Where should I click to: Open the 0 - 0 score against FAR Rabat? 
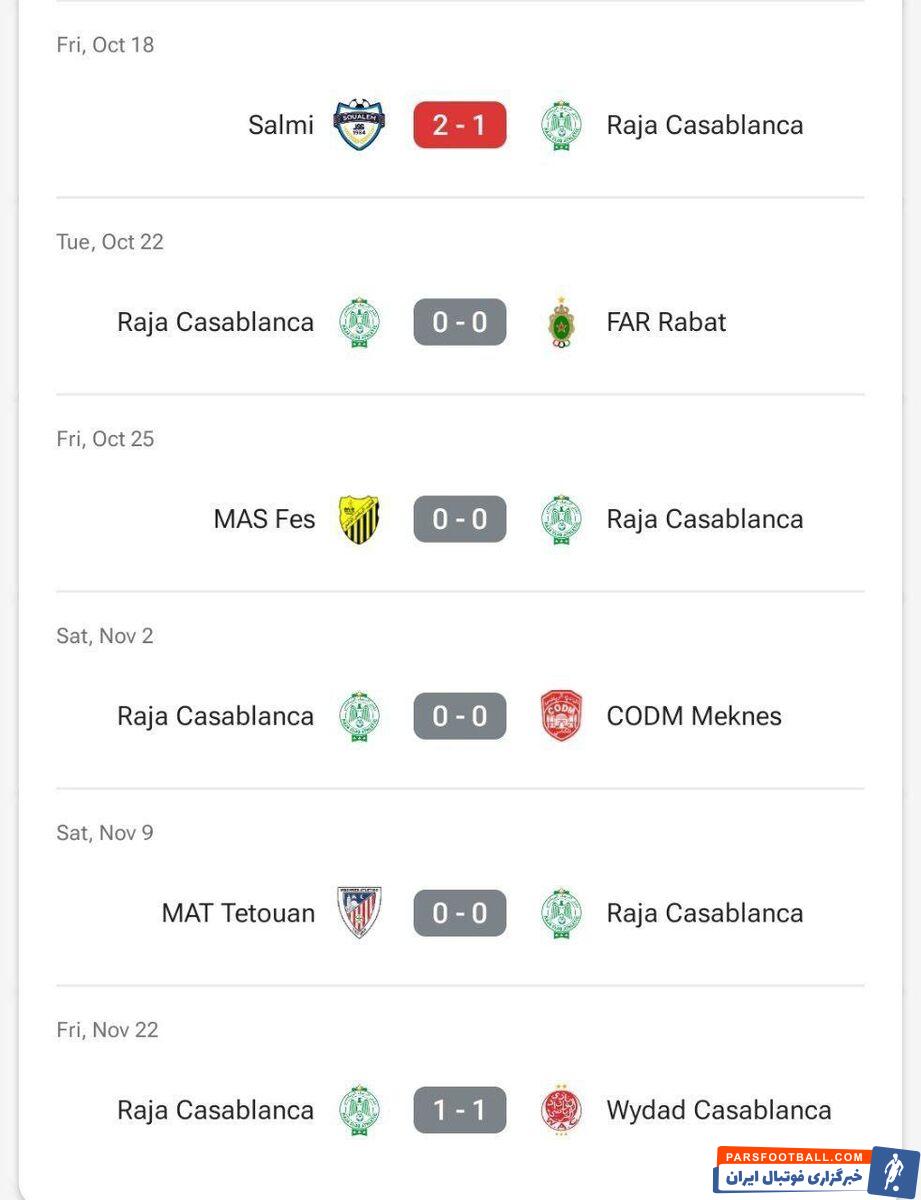point(460,322)
